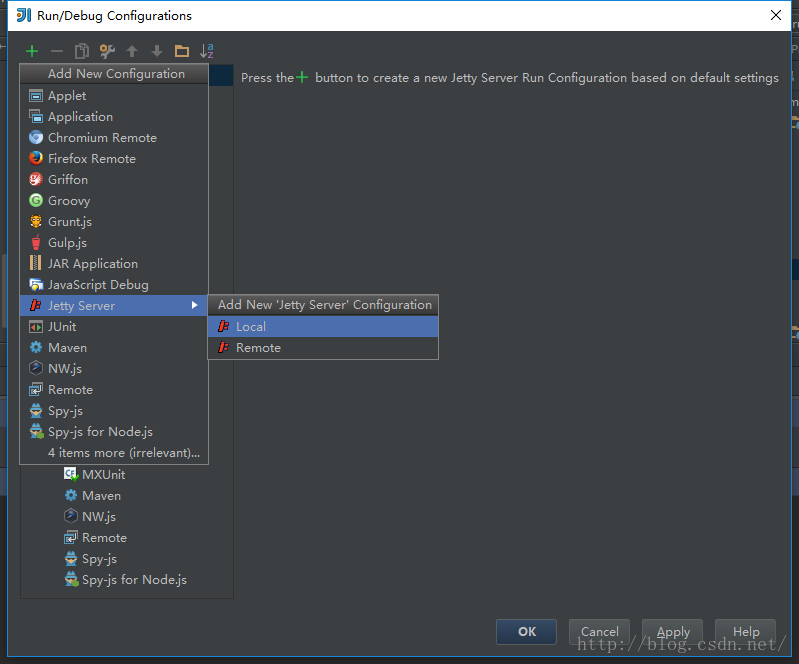Image resolution: width=799 pixels, height=664 pixels.
Task: Select JUnit in the popup menu
Action: point(114,327)
